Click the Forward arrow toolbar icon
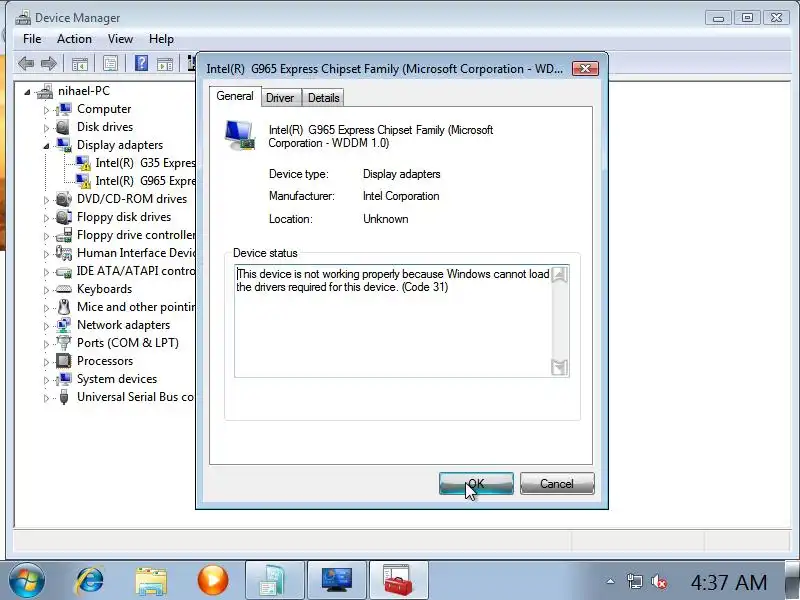 [x=49, y=64]
